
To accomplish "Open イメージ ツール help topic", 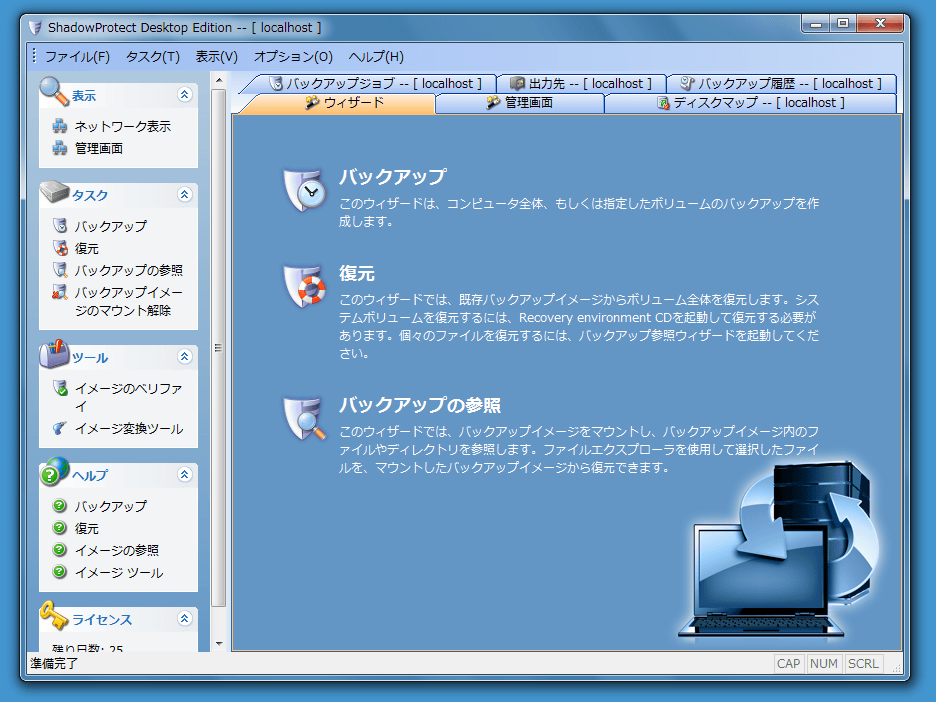I will tap(119, 573).
